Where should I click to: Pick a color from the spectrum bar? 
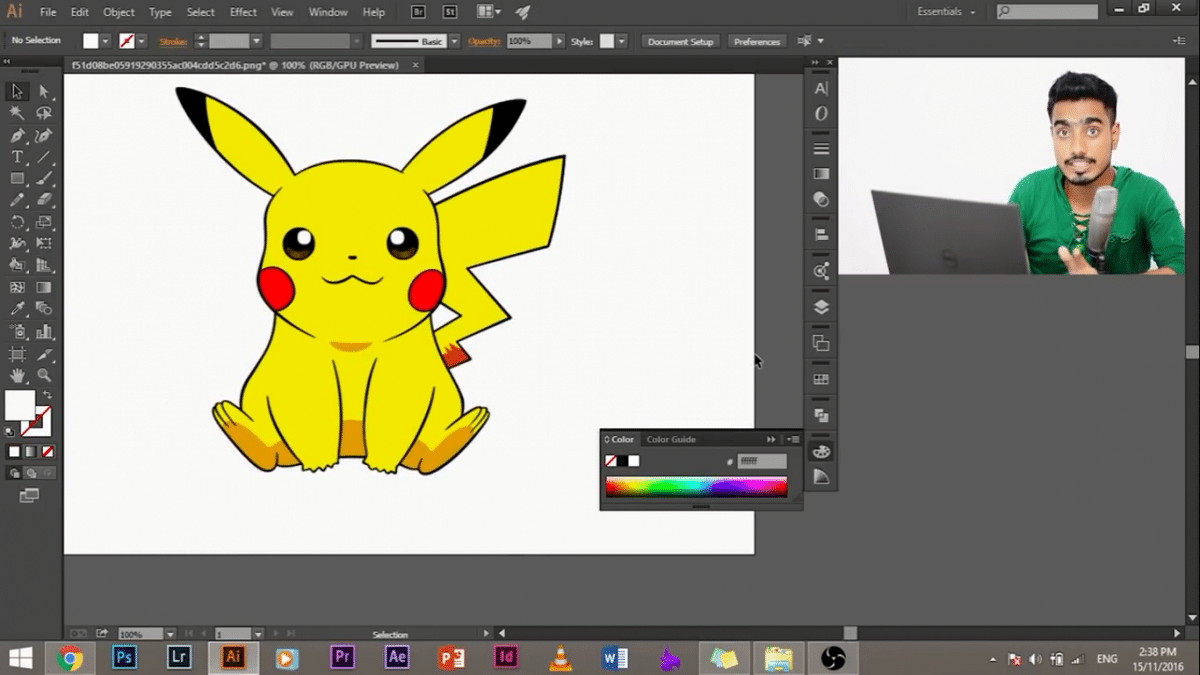tap(696, 487)
